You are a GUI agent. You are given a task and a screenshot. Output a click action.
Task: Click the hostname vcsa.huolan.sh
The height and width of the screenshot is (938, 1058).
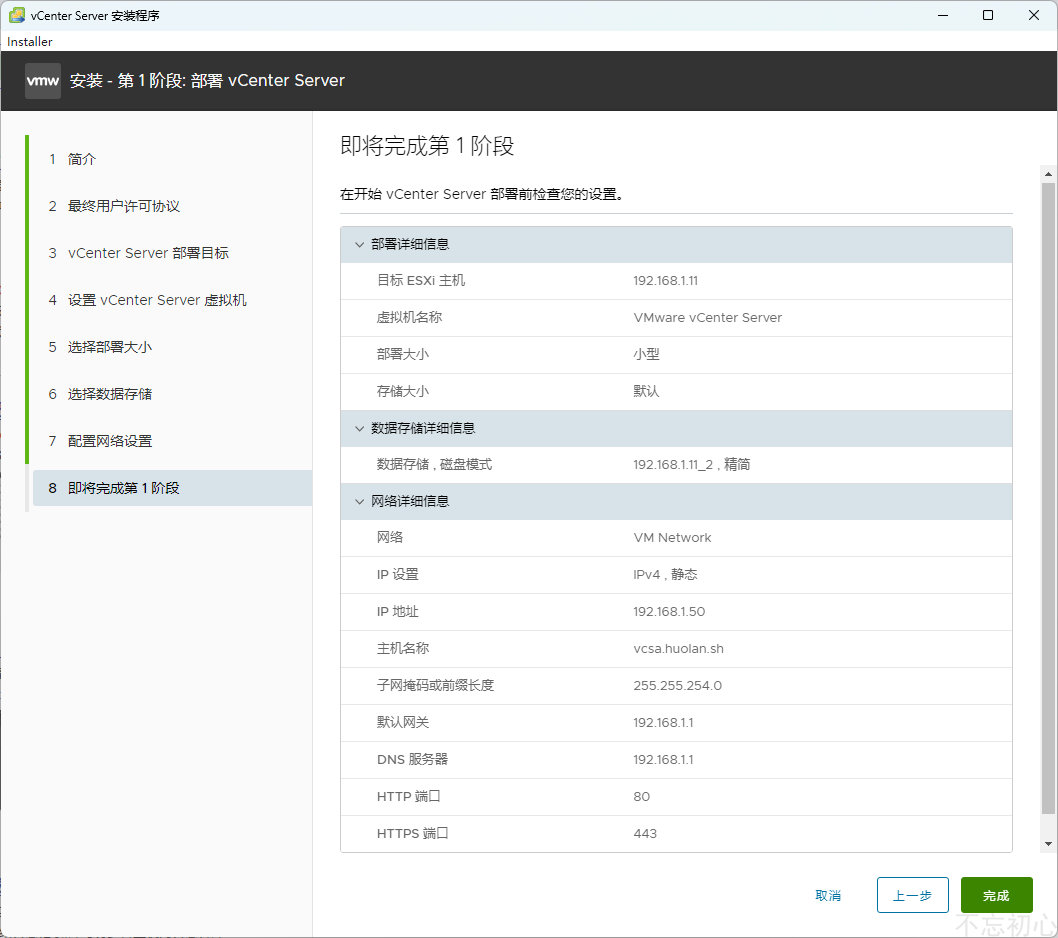point(678,649)
